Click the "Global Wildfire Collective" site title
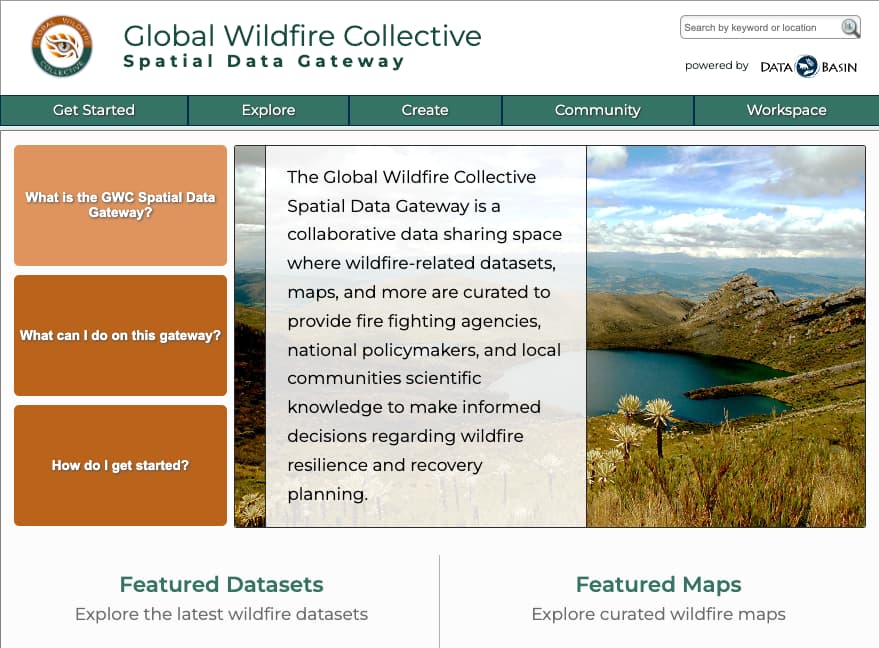 coord(302,36)
